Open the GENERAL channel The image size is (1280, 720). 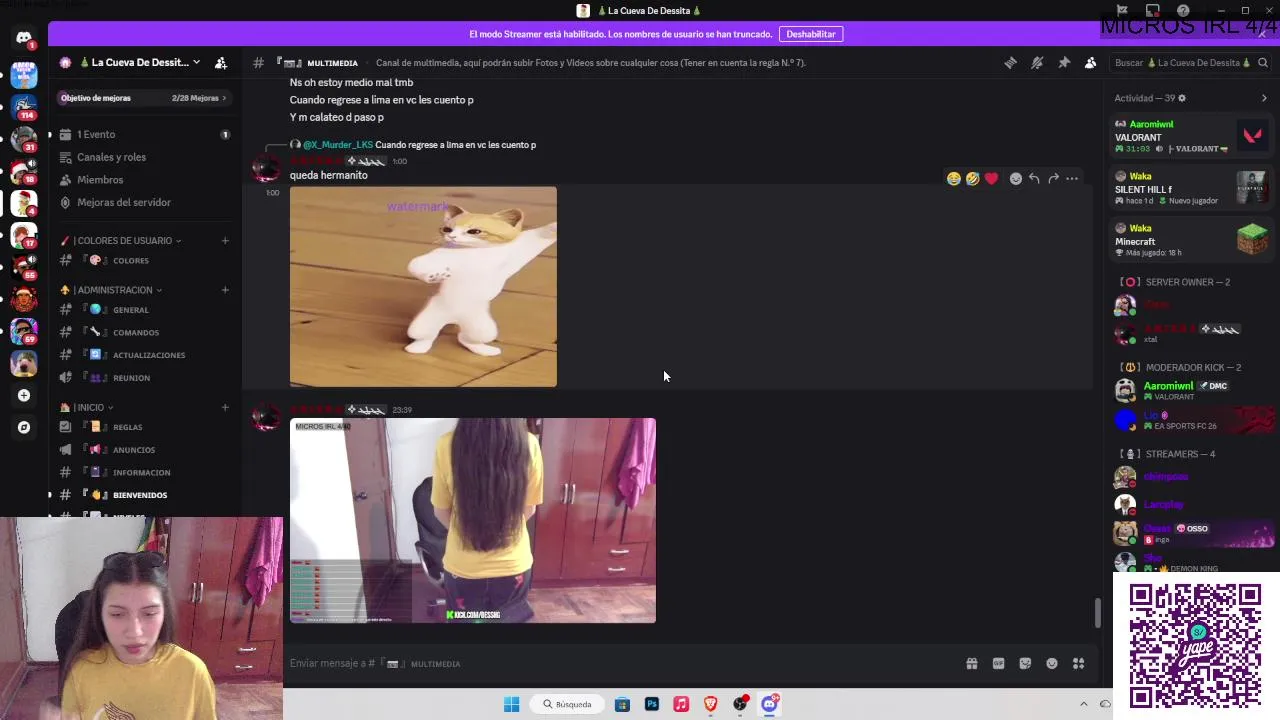[145, 310]
